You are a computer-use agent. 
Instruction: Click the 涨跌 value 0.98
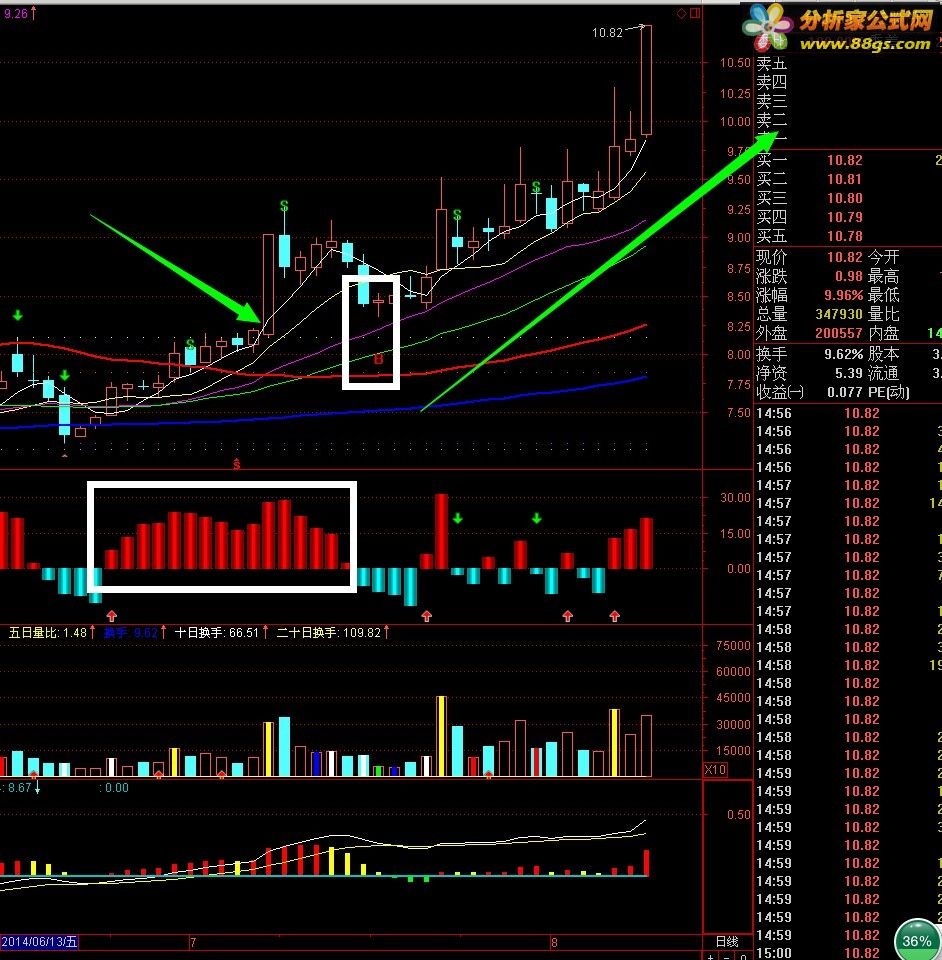pyautogui.click(x=848, y=276)
